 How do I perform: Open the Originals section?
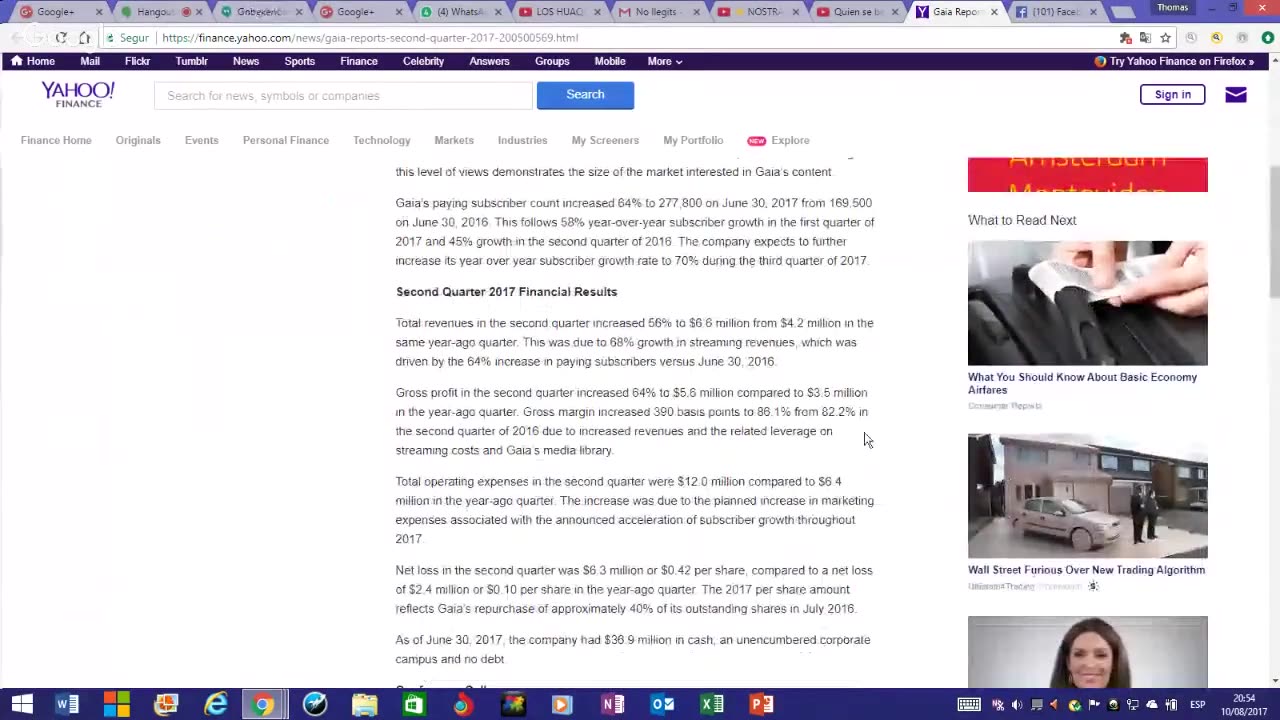138,140
